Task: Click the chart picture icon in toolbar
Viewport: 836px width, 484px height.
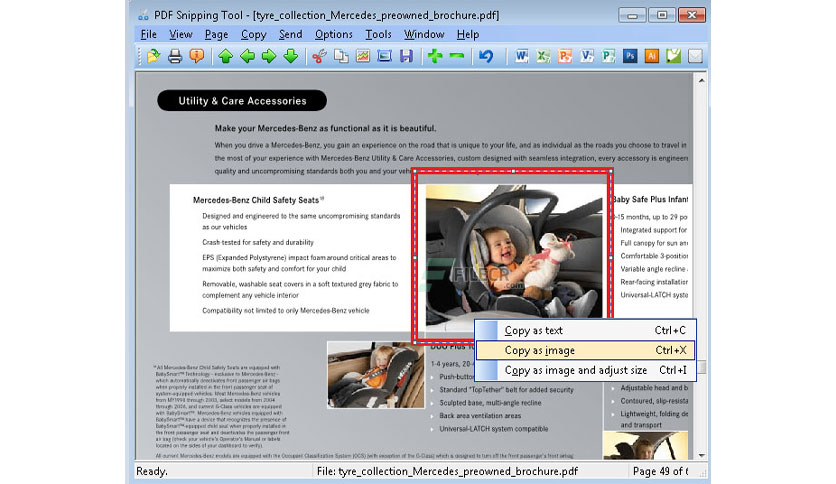Action: 363,56
